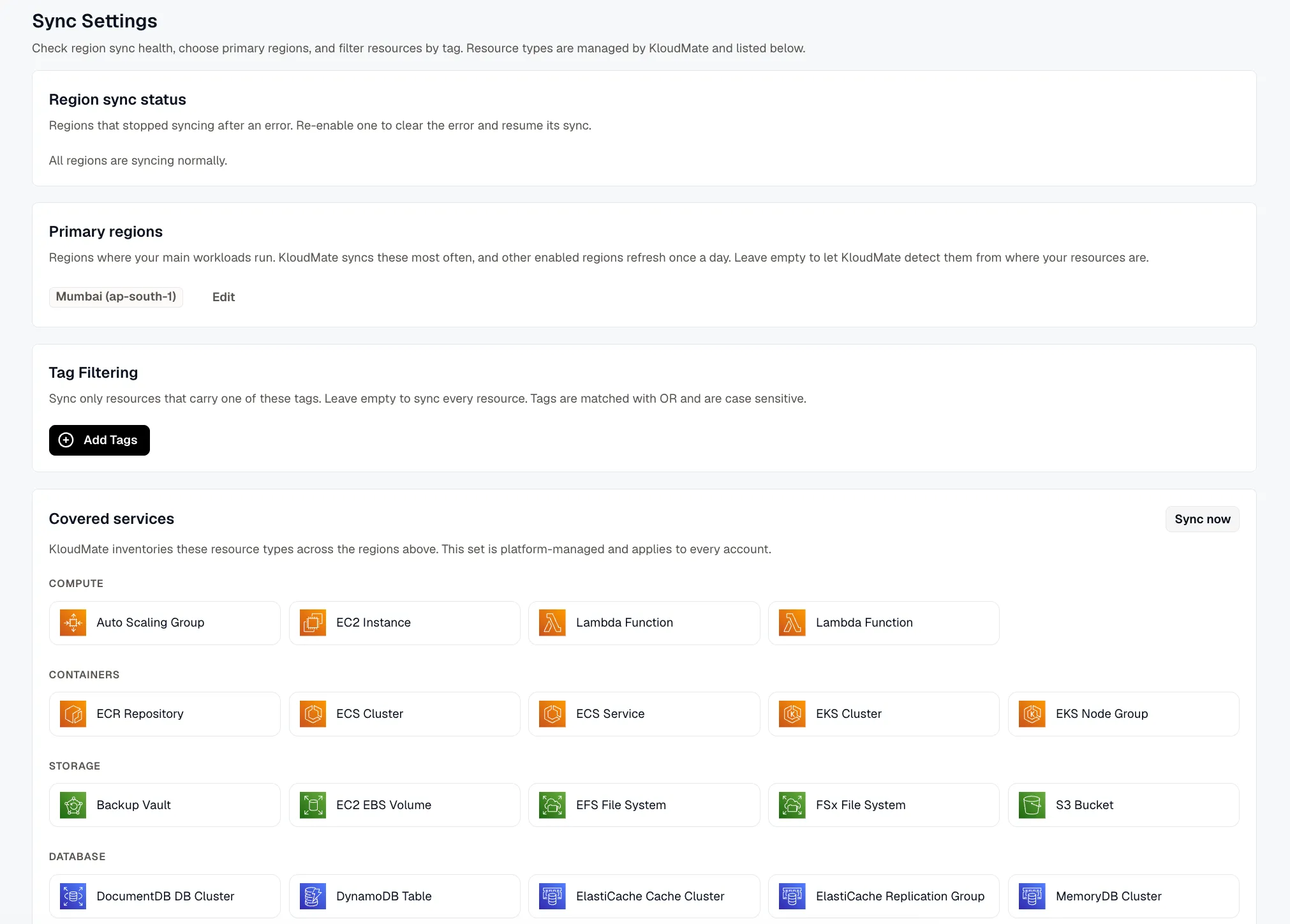Viewport: 1290px width, 924px height.
Task: Click the EFS File System icon
Action: (x=552, y=805)
